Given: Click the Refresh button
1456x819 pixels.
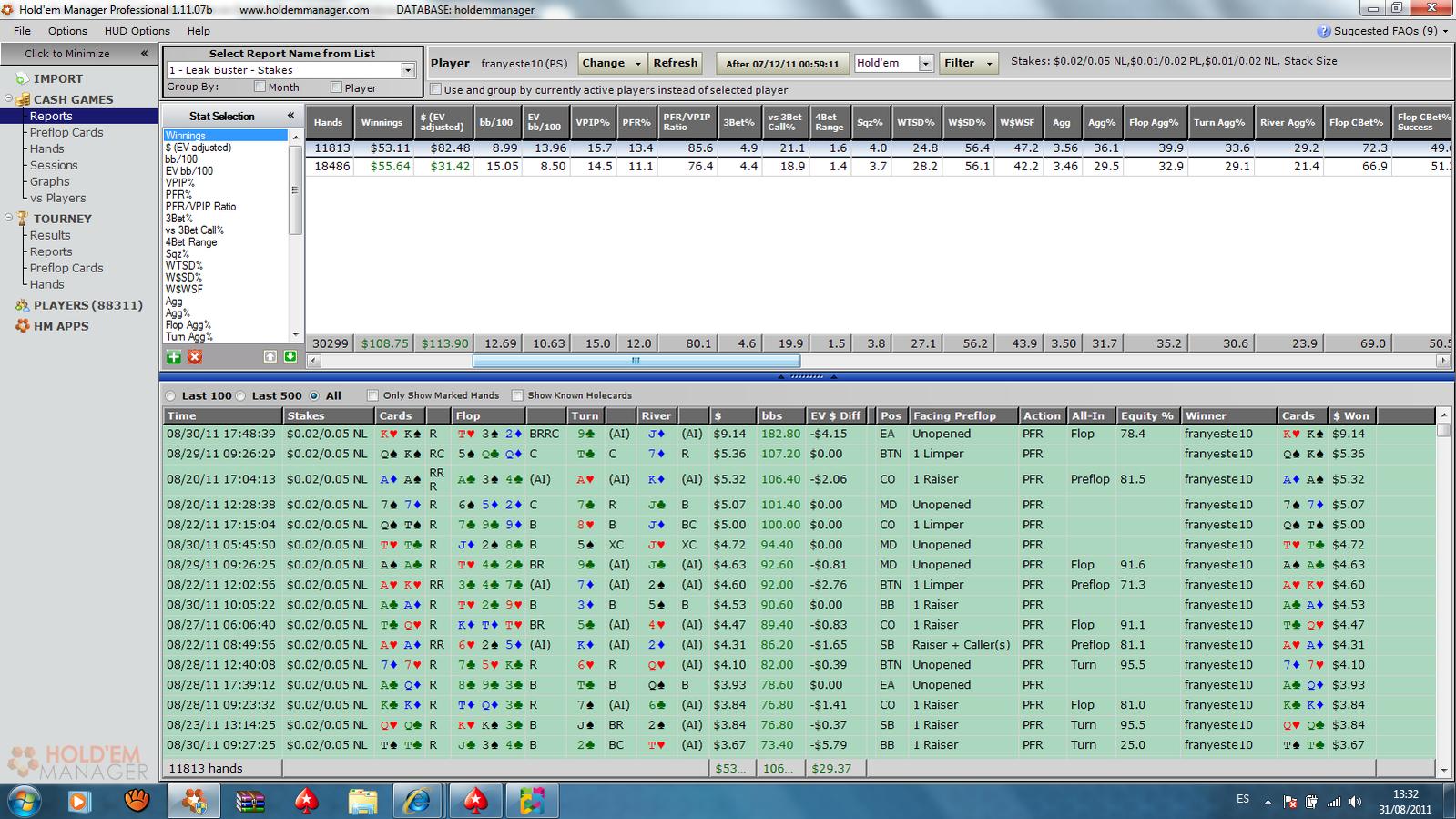Looking at the screenshot, I should point(675,63).
